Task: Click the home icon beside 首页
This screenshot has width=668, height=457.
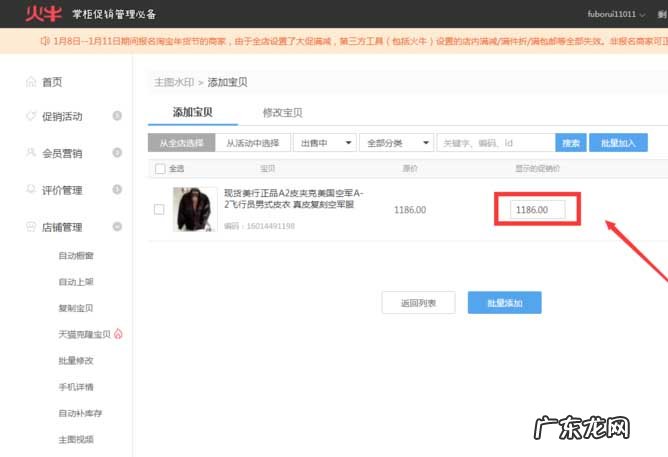Action: click(31, 81)
